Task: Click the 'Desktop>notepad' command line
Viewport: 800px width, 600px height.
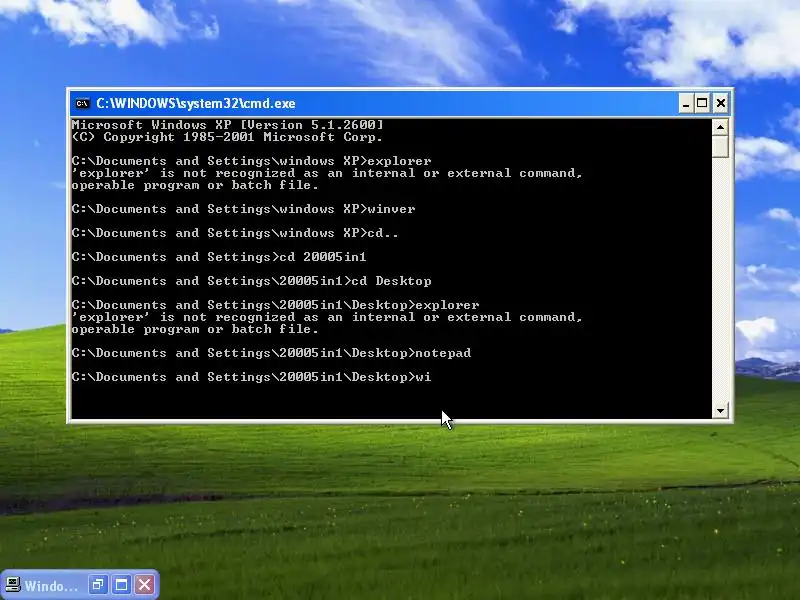Action: pyautogui.click(x=271, y=353)
